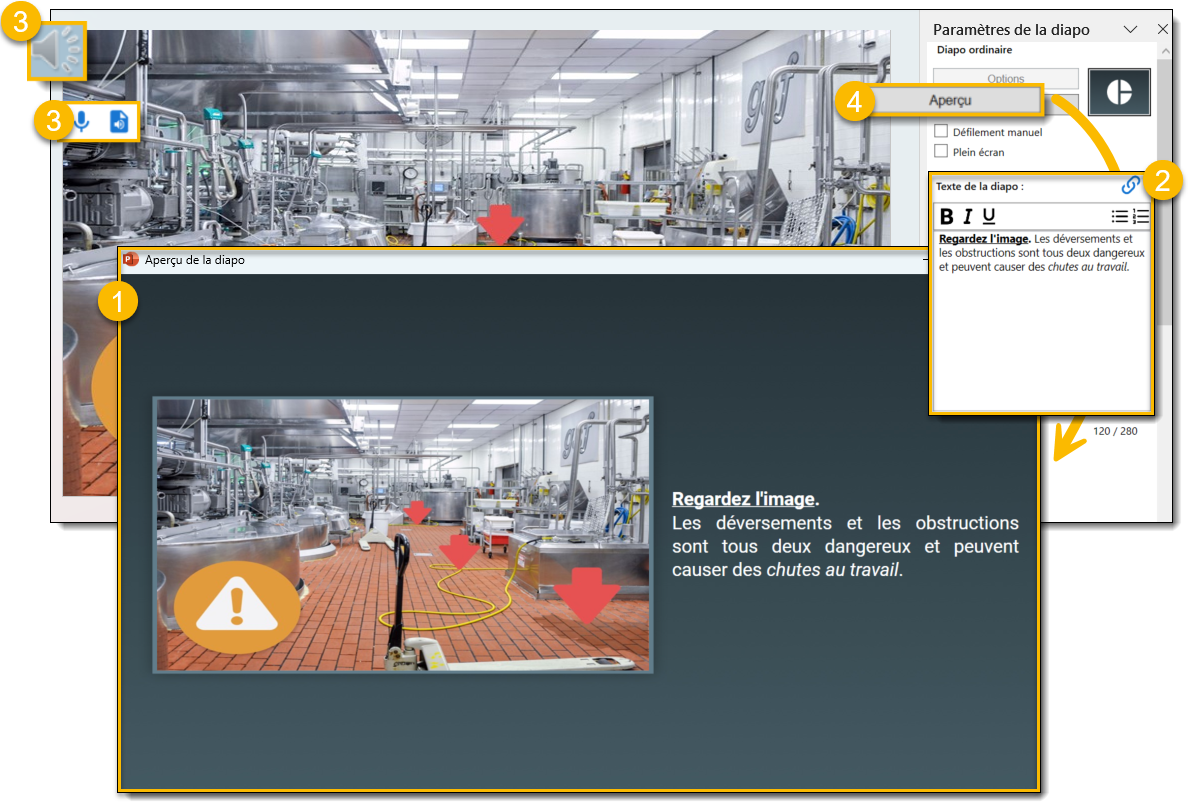Select the slide layout thumbnail
1188x808 pixels.
(x=1119, y=91)
